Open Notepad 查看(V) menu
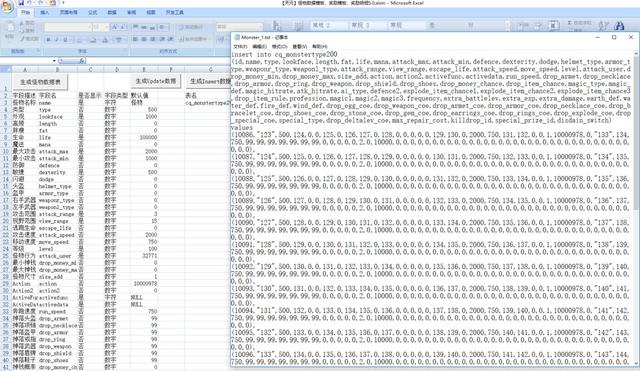The width and height of the screenshot is (640, 371). tap(300, 47)
